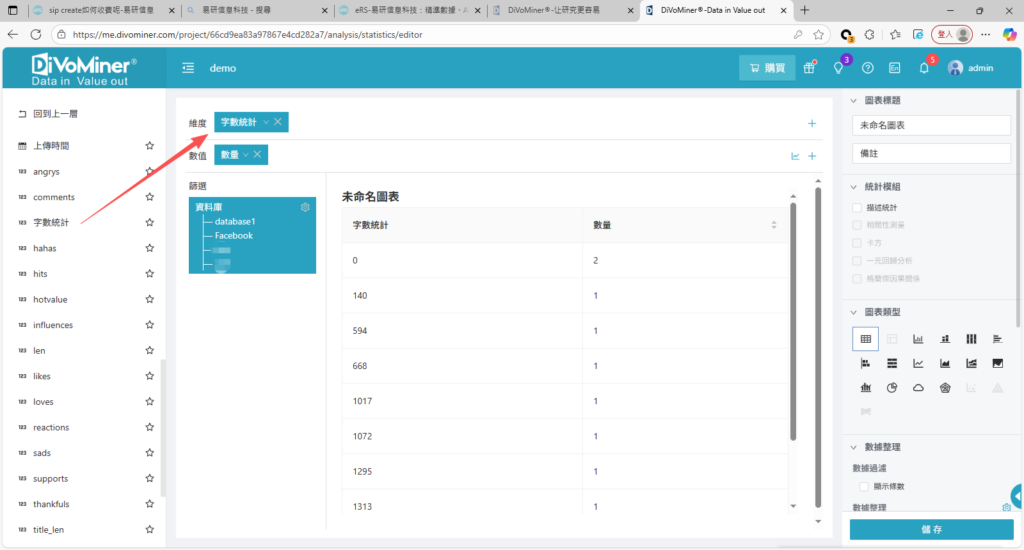Star the comments field as favorite

(149, 197)
